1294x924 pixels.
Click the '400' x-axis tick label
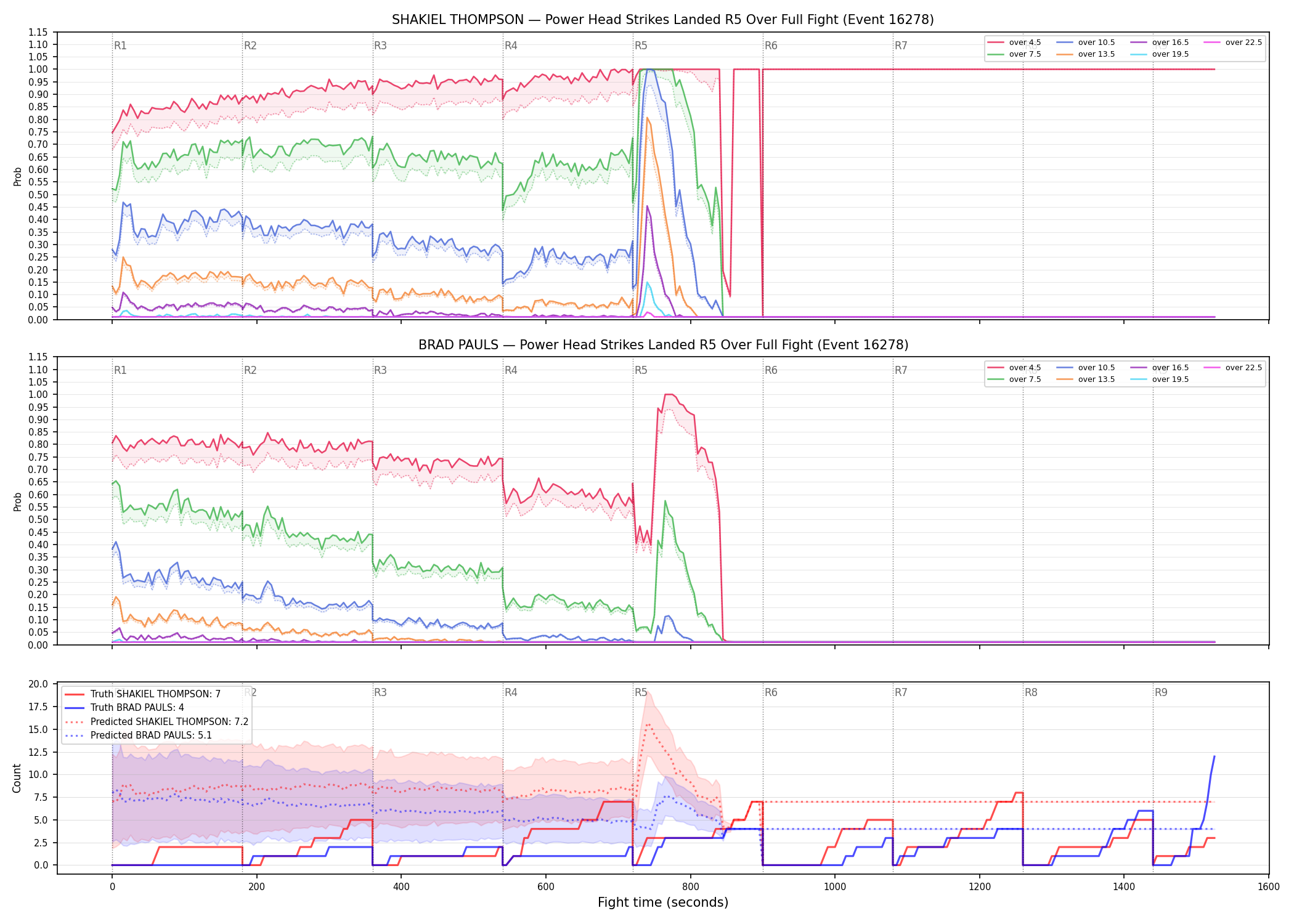coord(401,887)
